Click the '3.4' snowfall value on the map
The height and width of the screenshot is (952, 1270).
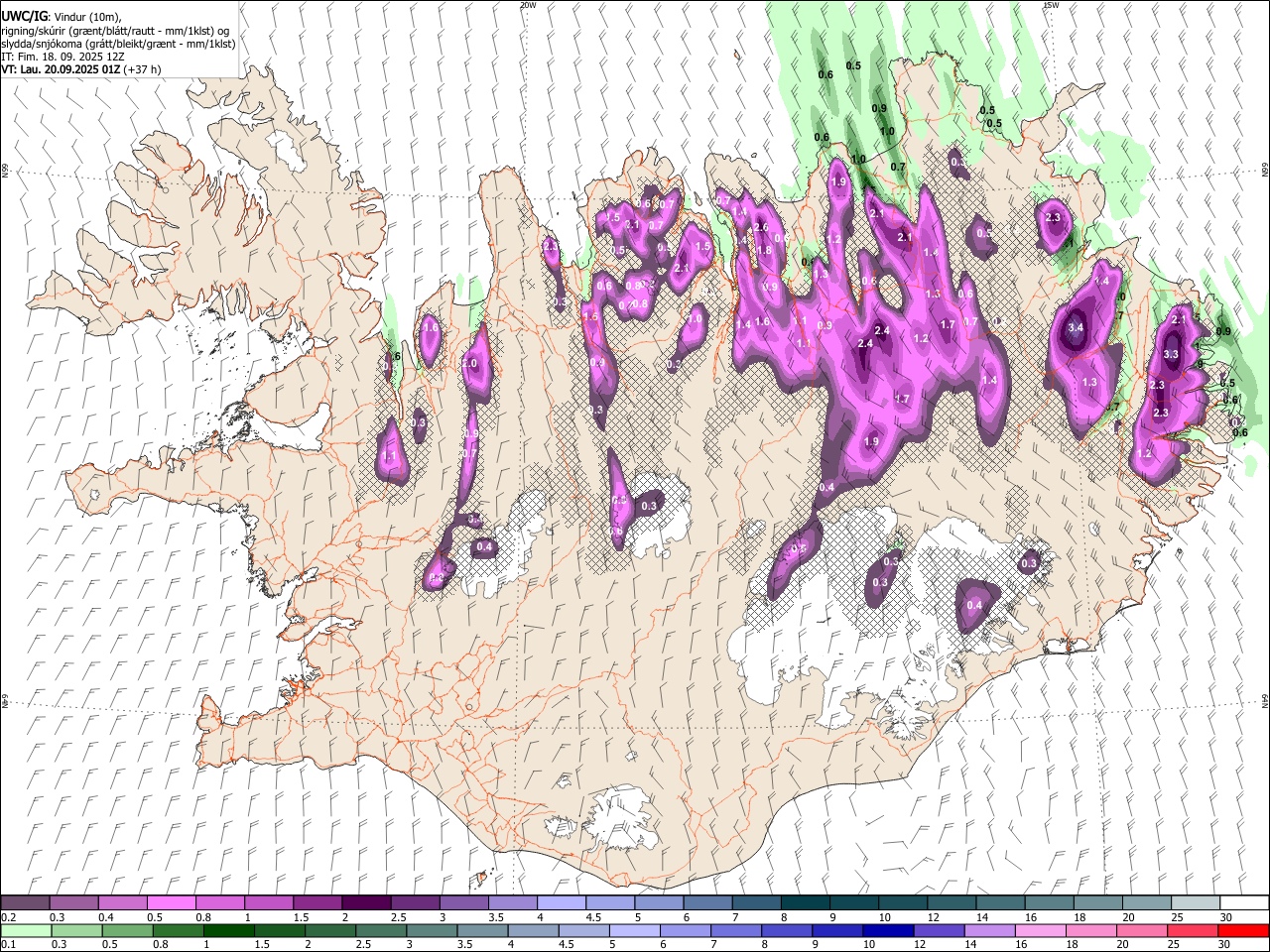pyautogui.click(x=1076, y=327)
